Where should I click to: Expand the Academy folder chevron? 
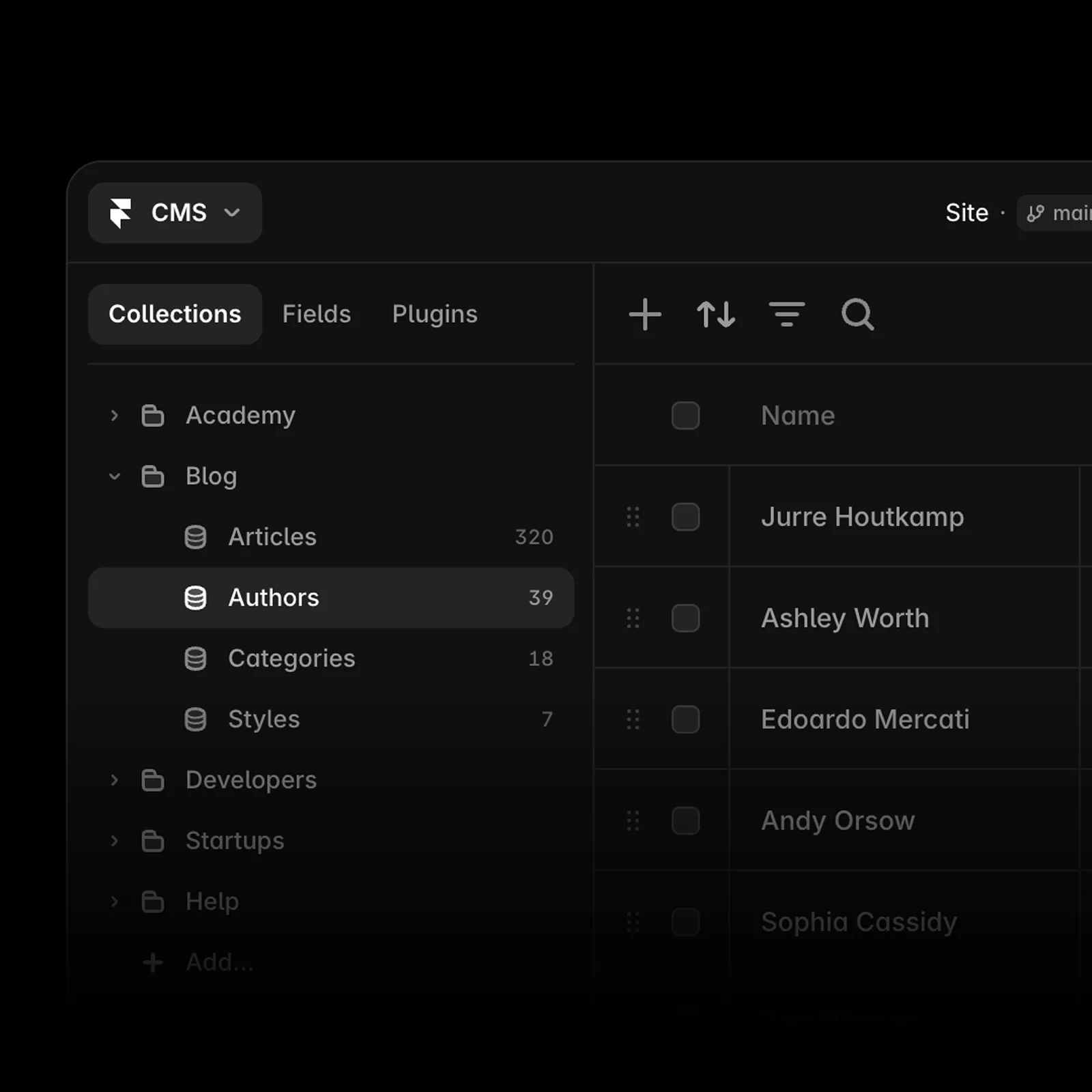click(114, 415)
